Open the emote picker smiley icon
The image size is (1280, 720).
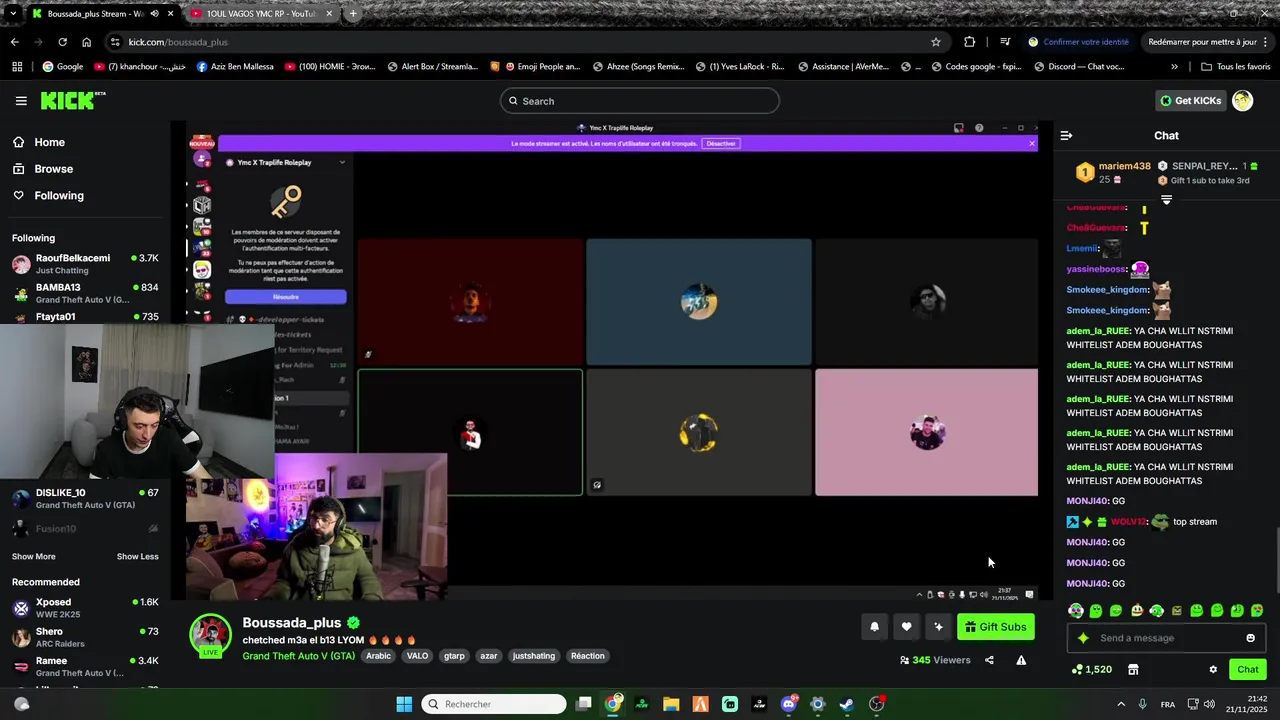tap(1250, 638)
